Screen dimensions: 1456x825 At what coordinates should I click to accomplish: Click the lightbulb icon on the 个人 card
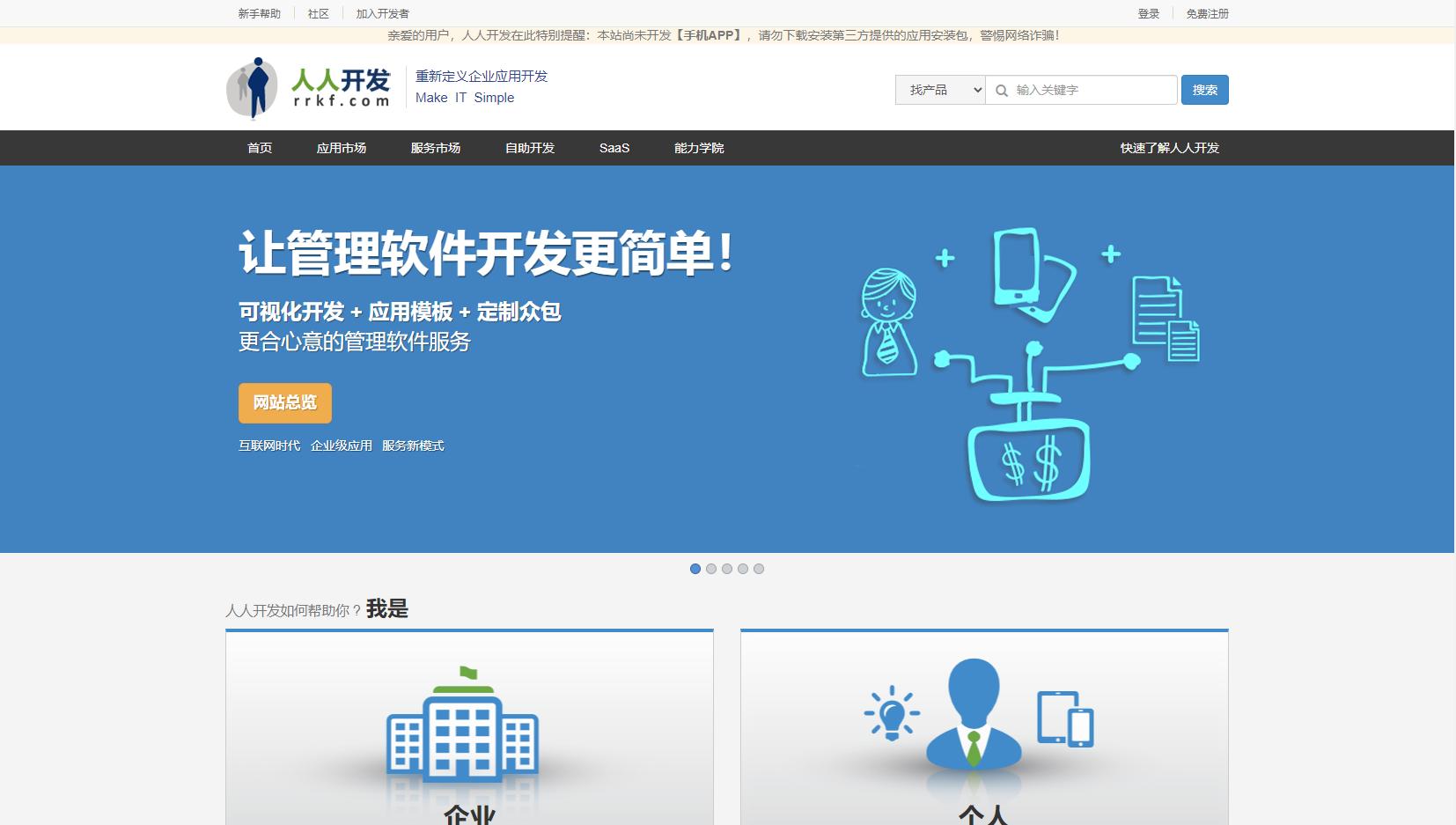(893, 713)
